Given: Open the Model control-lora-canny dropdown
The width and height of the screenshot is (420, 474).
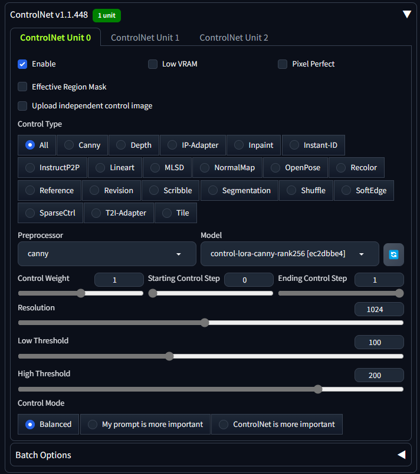Looking at the screenshot, I should 289,254.
